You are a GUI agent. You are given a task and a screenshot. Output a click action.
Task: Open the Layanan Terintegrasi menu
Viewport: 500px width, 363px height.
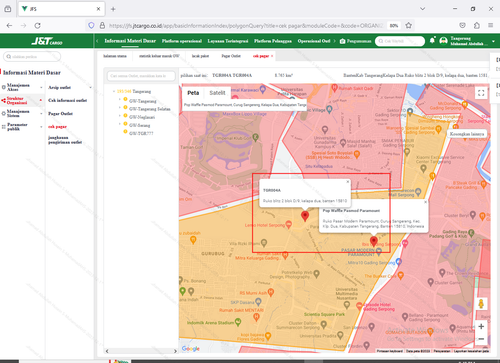(x=228, y=41)
